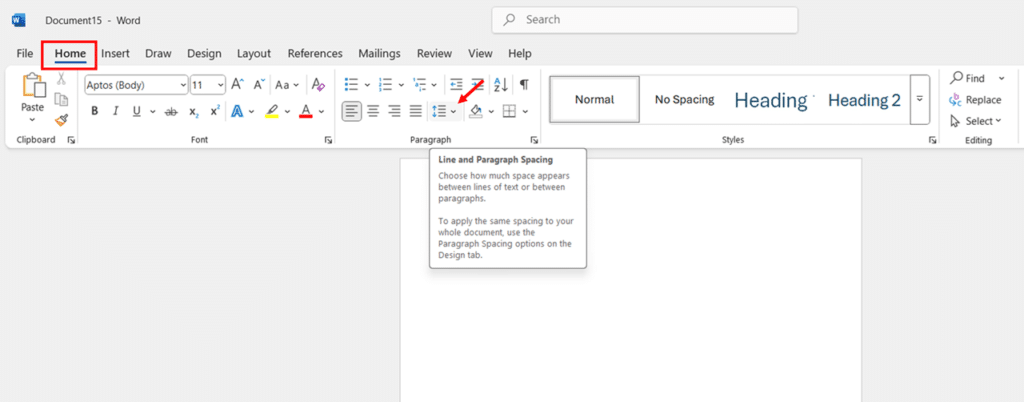Click the Shading paint bucket icon
The width and height of the screenshot is (1024, 402).
click(x=476, y=112)
